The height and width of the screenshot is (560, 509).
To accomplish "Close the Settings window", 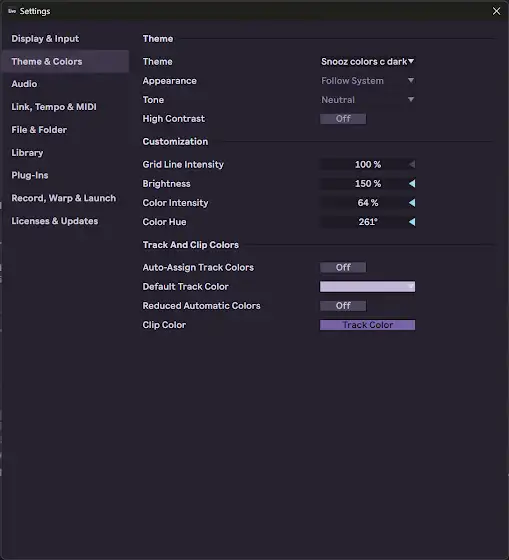I will click(496, 11).
